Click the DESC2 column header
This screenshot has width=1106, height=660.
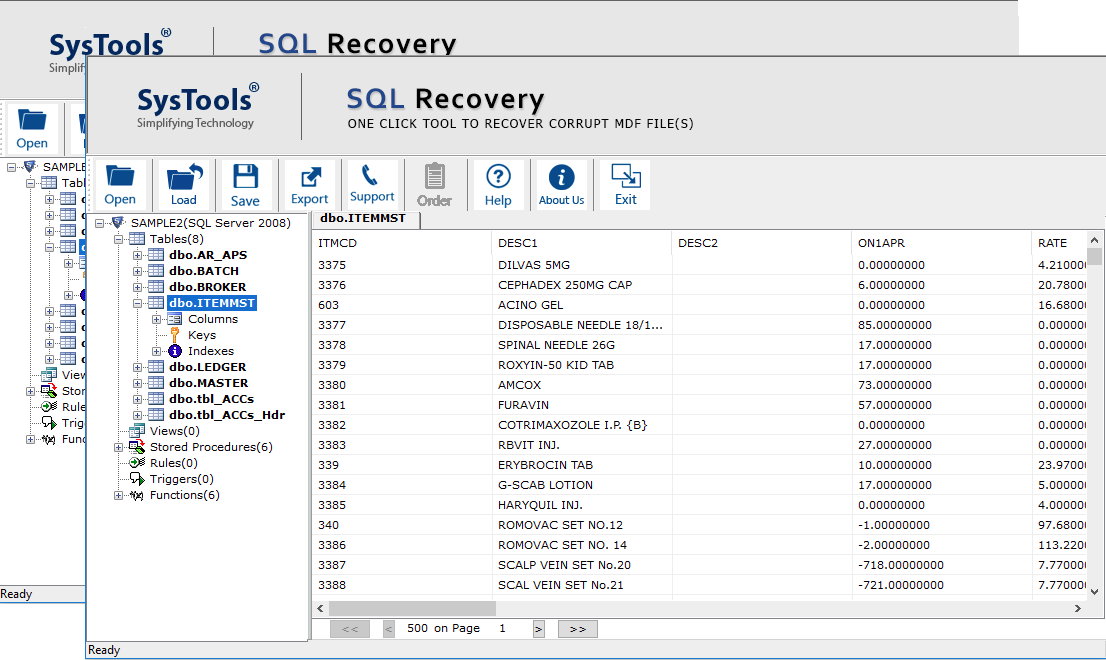[x=760, y=243]
